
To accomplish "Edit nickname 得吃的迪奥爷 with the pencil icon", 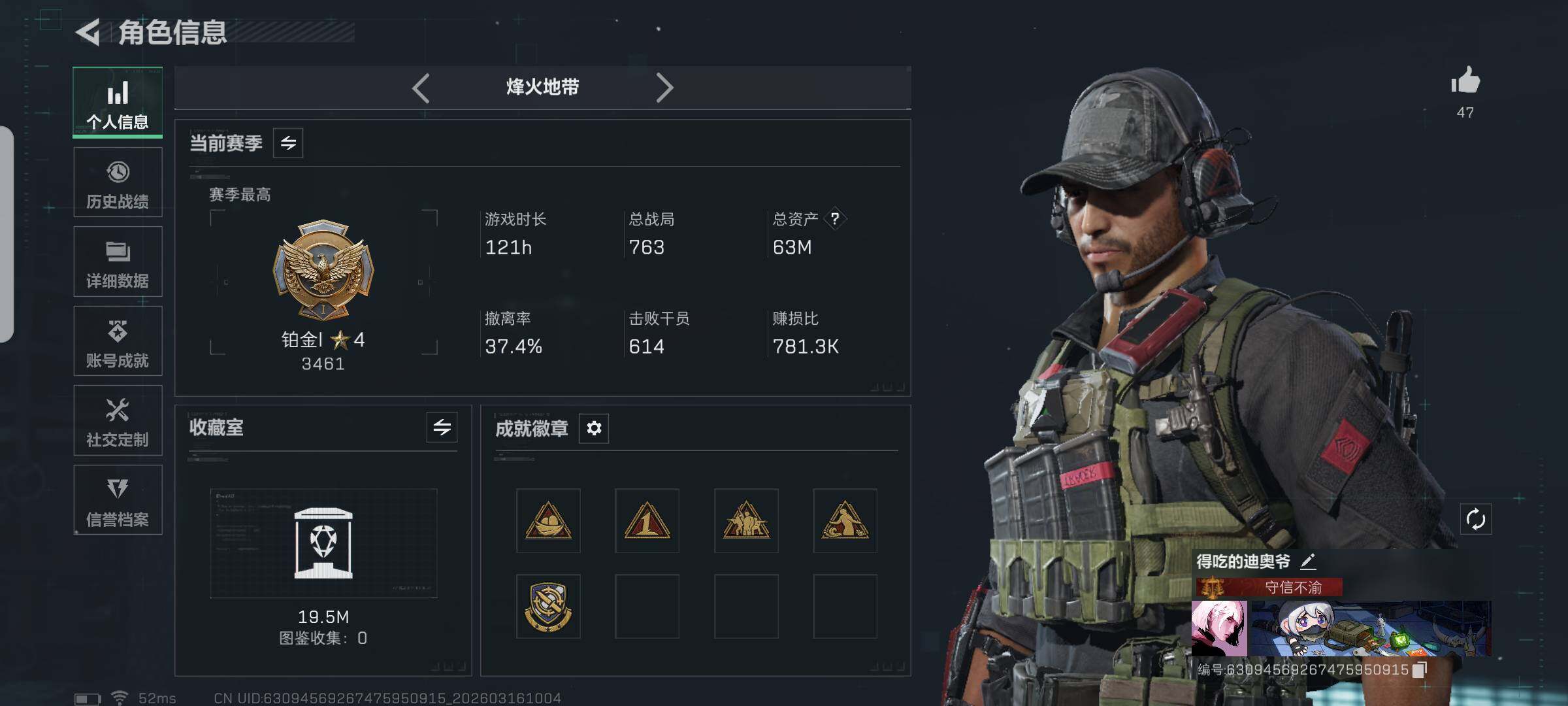I will tap(1308, 561).
